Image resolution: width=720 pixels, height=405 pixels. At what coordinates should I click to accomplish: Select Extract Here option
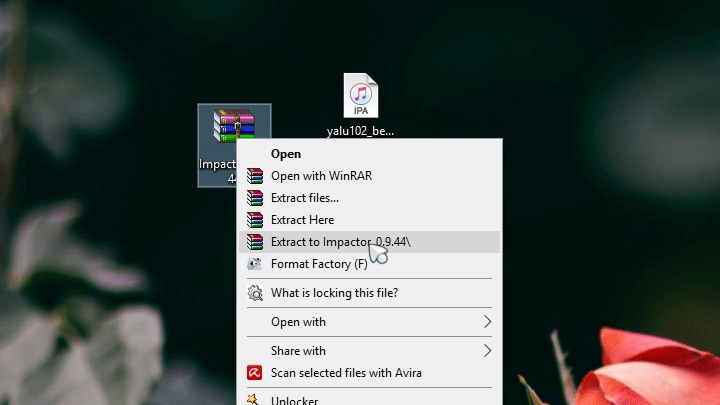pos(369,220)
